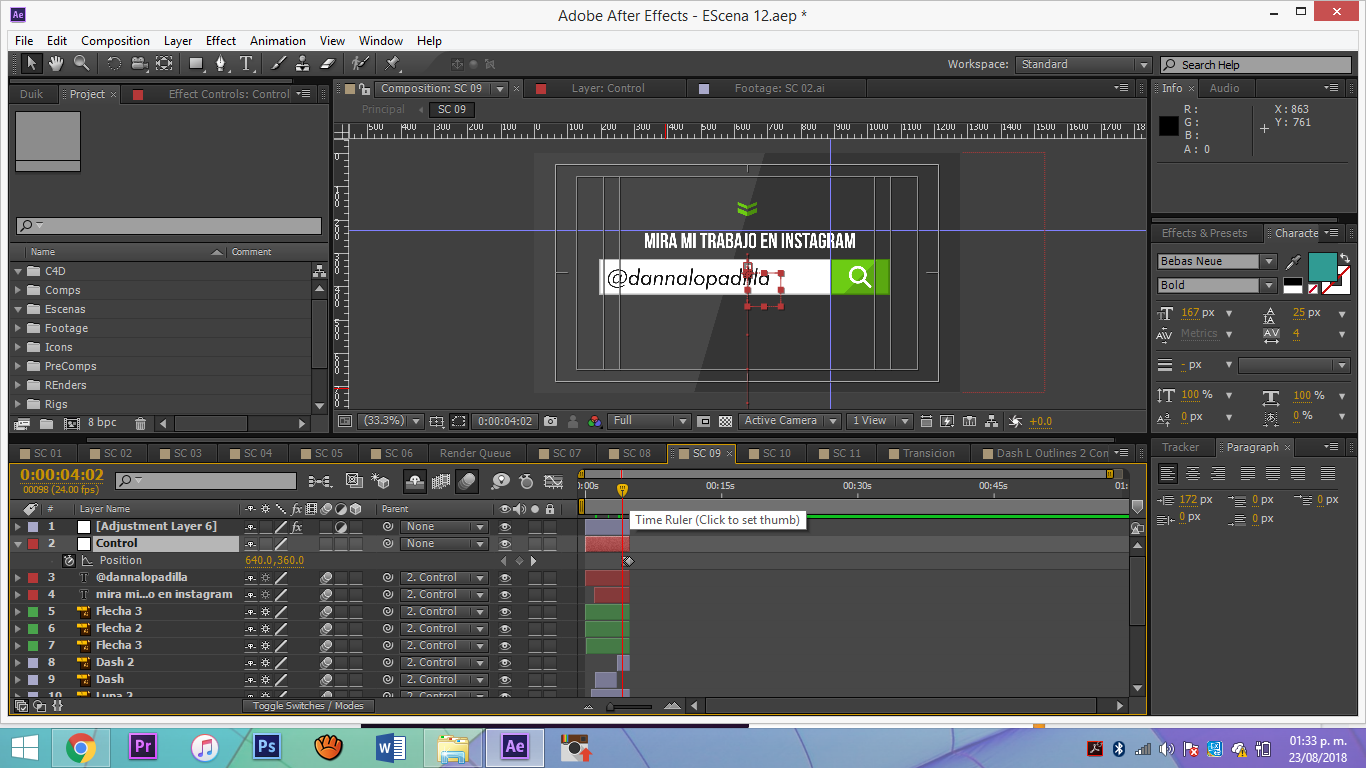Click the timeline zoom slider

(630, 707)
